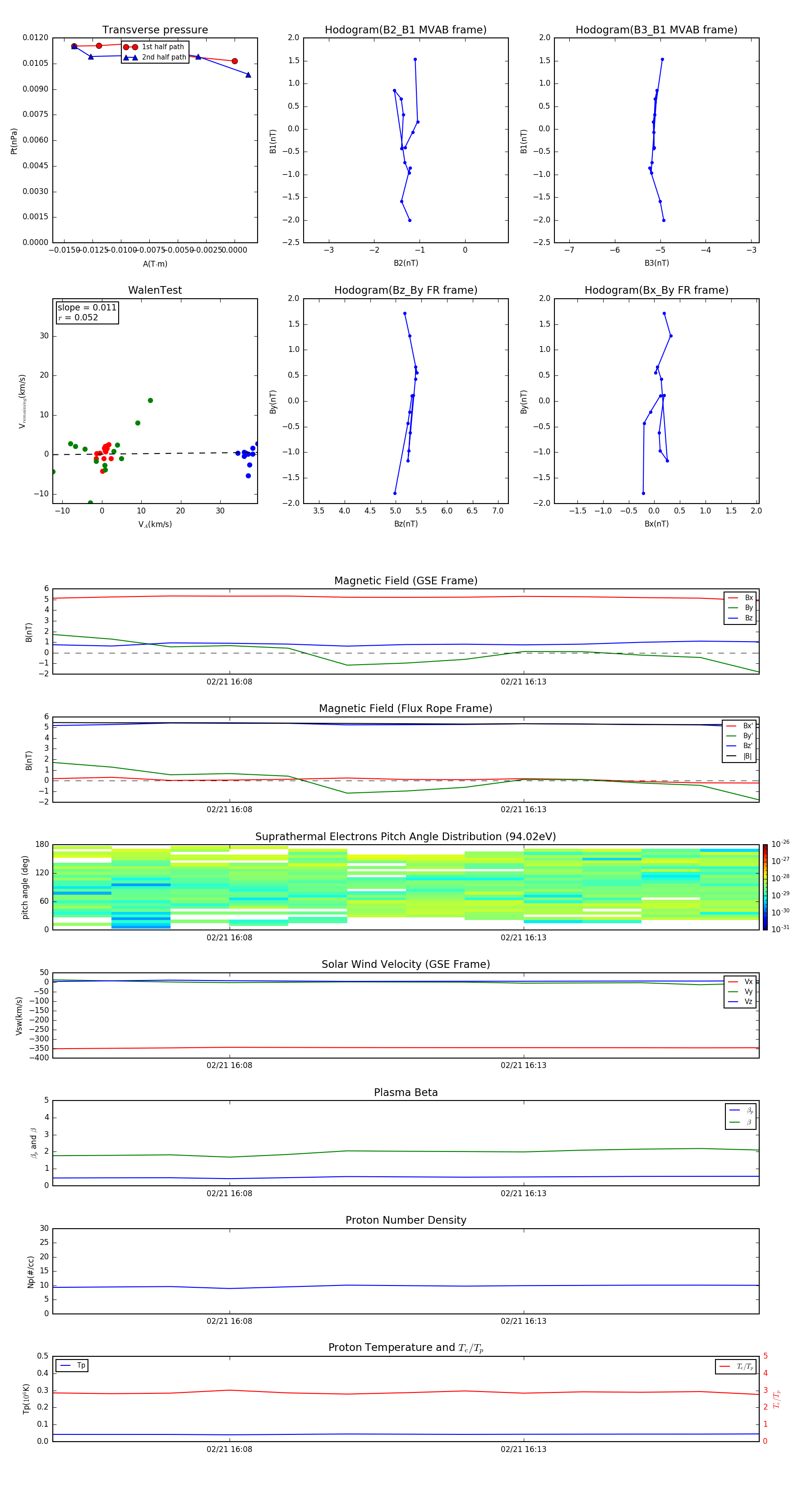The width and height of the screenshot is (812, 1489).
Task: Click the 'A(T·m)' x-axis label
Action: (155, 264)
